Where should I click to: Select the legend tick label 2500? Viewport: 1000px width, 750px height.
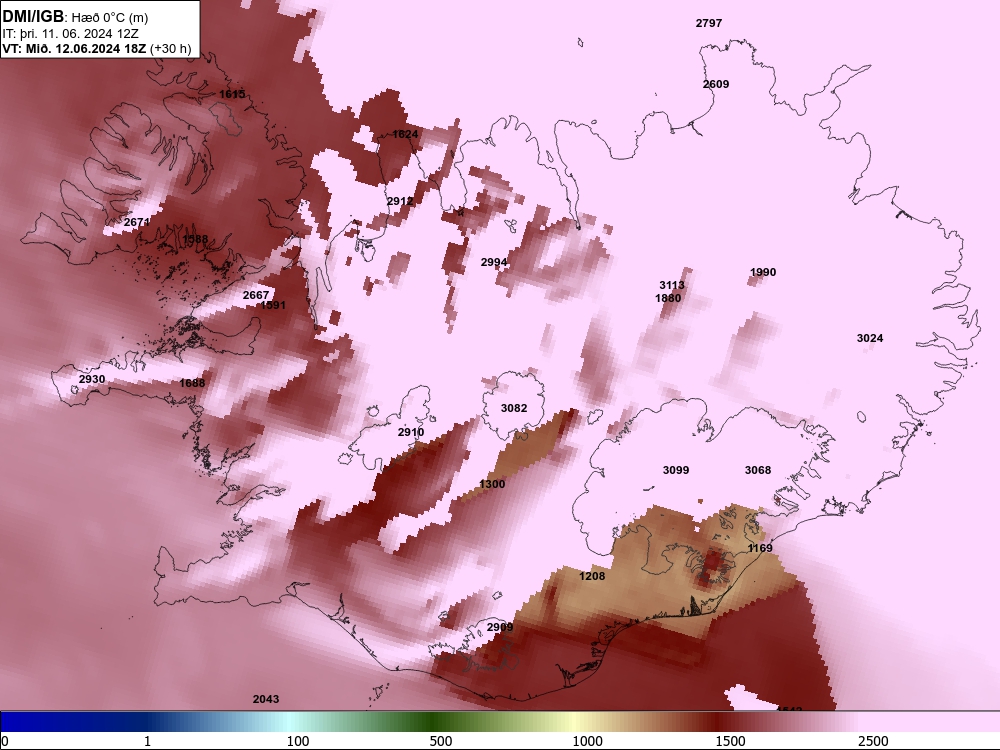pos(873,741)
